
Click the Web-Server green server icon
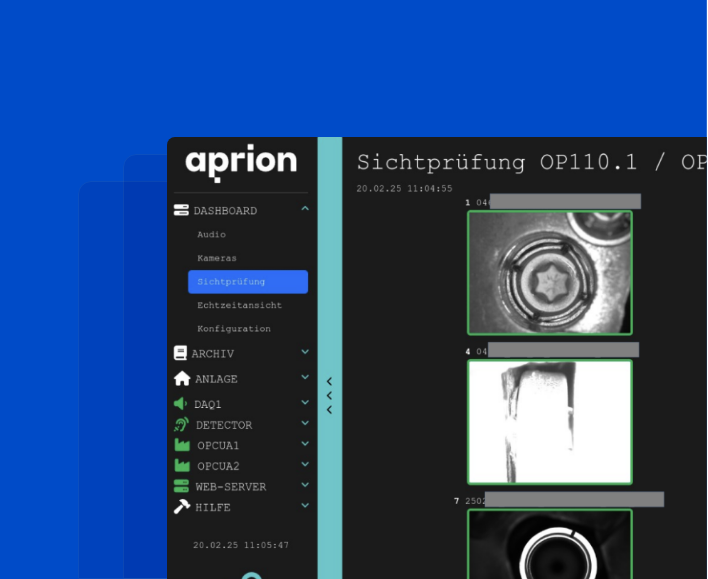coord(181,486)
